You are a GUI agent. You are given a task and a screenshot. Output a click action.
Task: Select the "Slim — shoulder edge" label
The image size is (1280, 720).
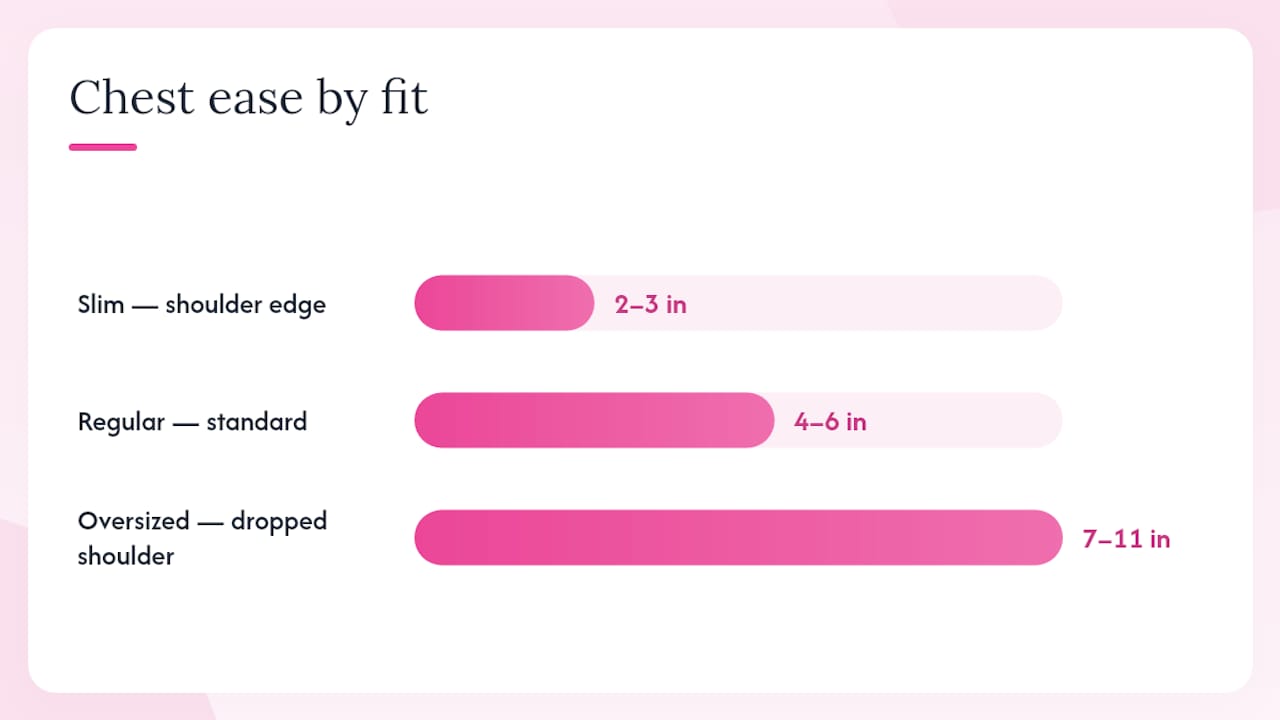(202, 304)
